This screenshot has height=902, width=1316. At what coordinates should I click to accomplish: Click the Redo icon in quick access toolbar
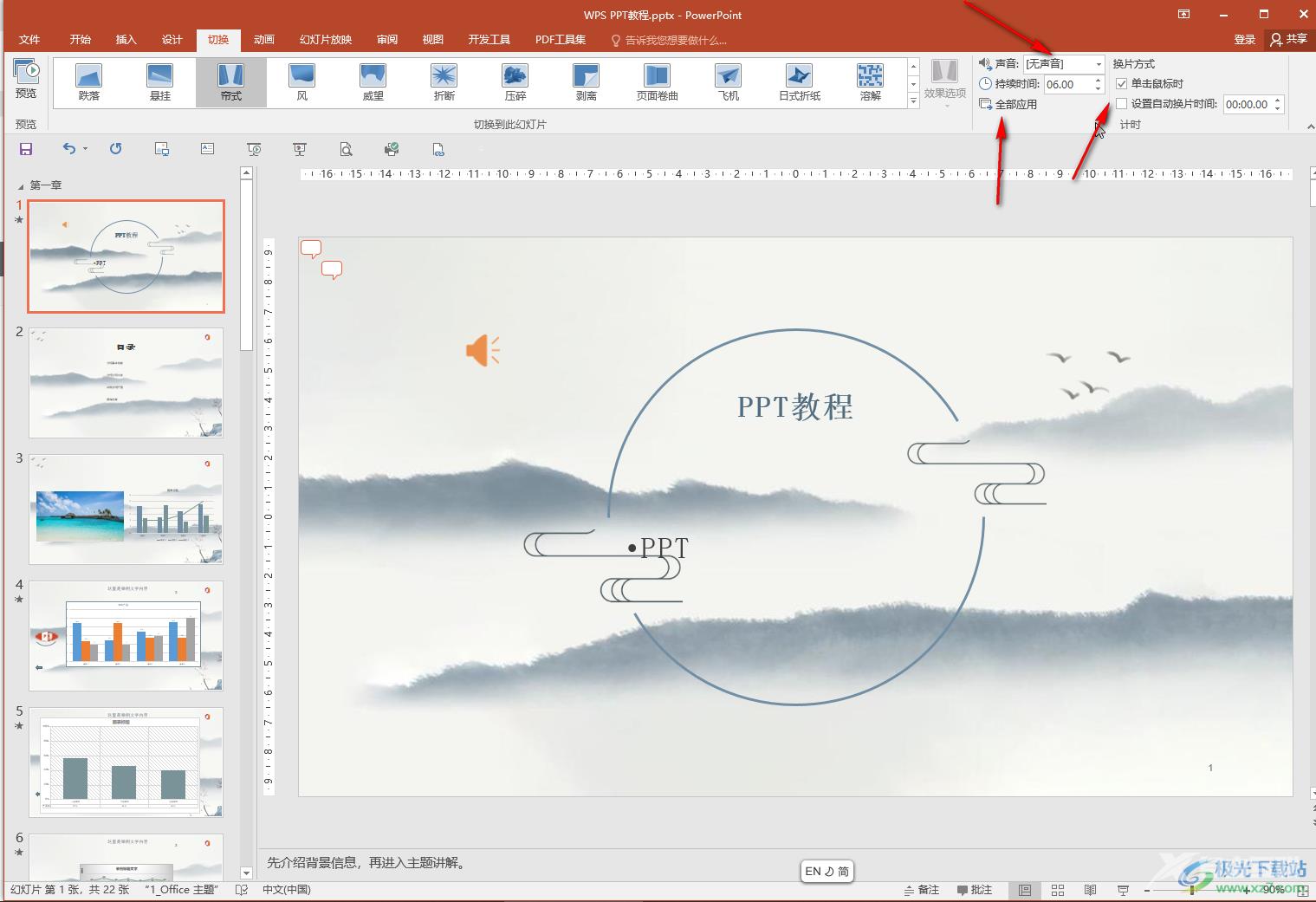coord(116,149)
